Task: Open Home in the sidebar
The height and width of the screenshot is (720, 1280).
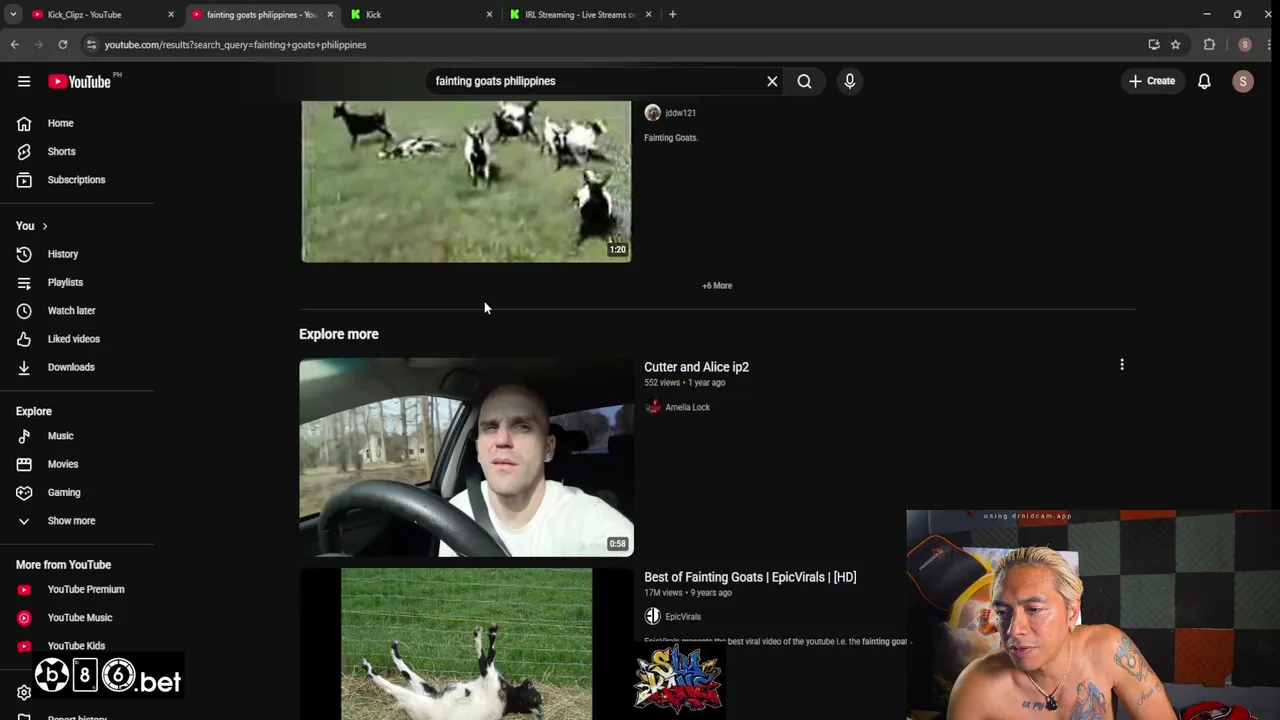Action: [61, 123]
